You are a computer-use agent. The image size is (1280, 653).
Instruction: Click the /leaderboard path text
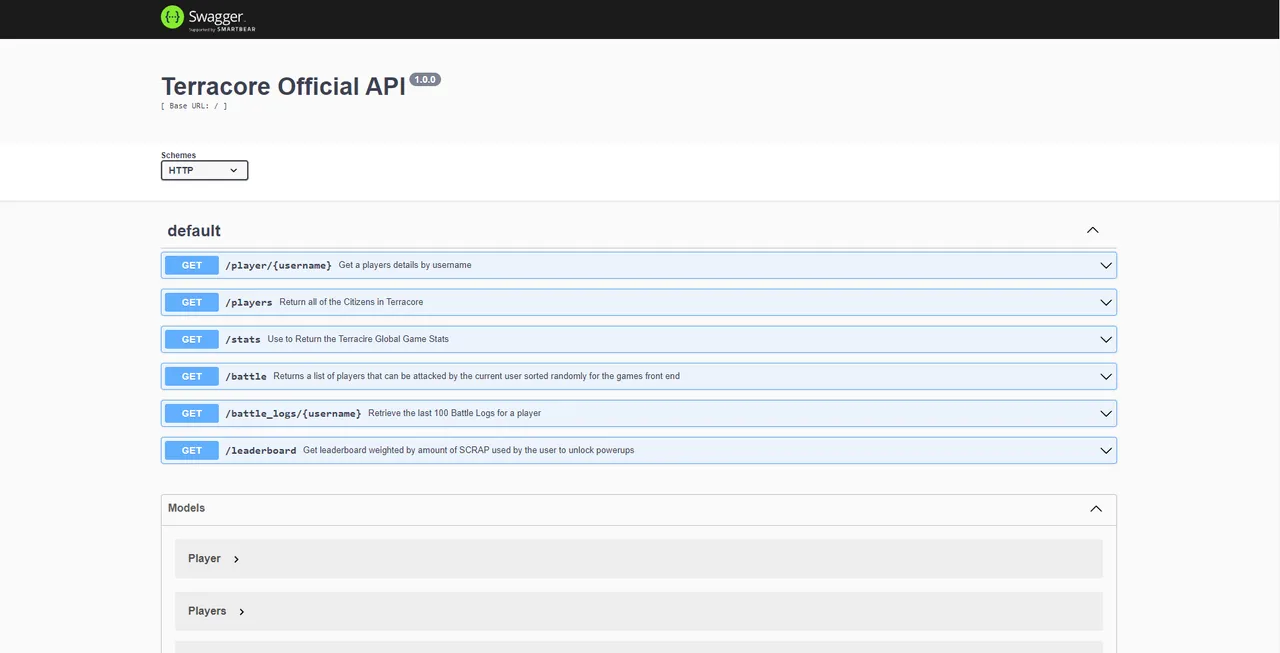click(261, 451)
